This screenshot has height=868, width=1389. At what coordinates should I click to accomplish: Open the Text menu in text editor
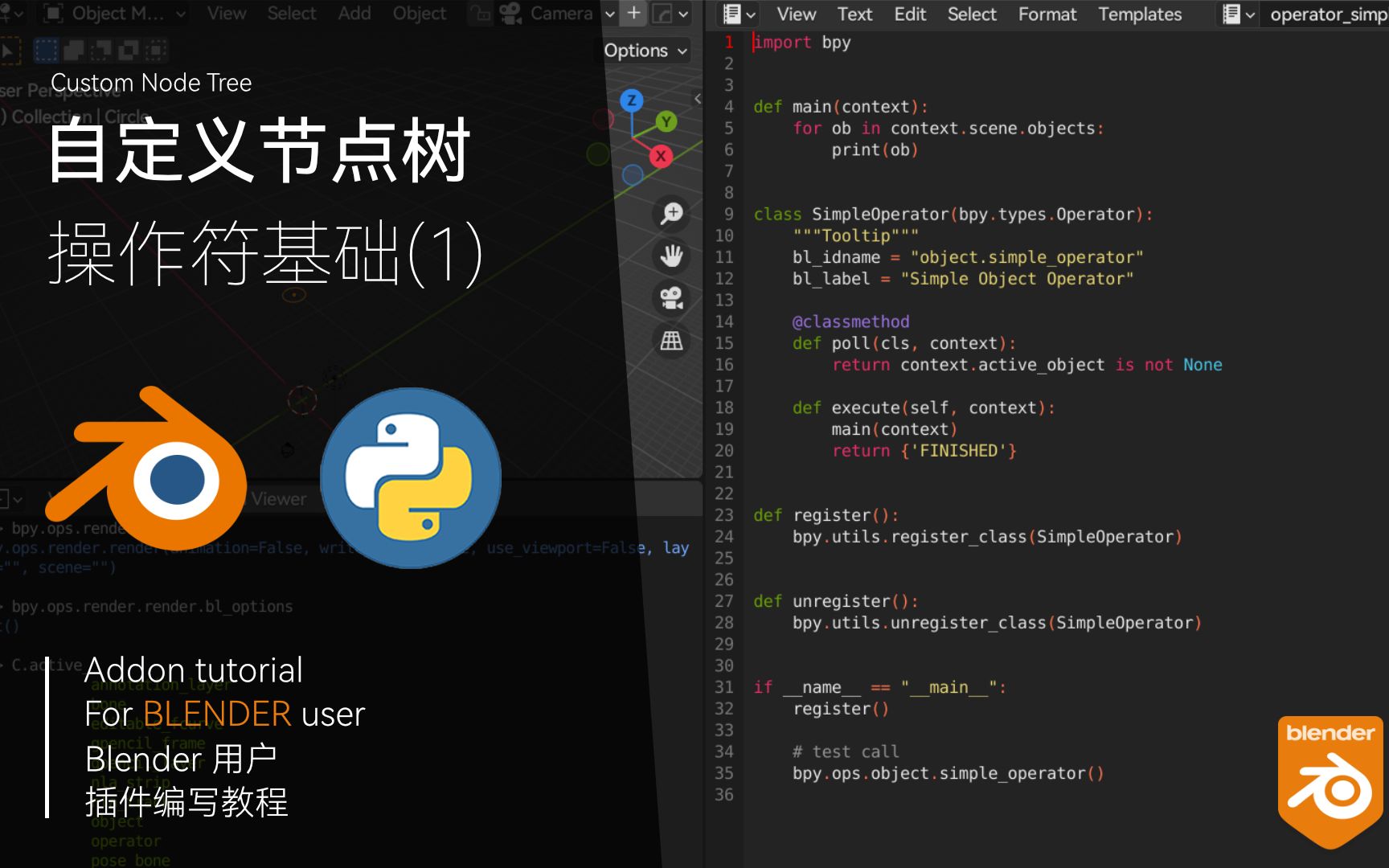(854, 14)
